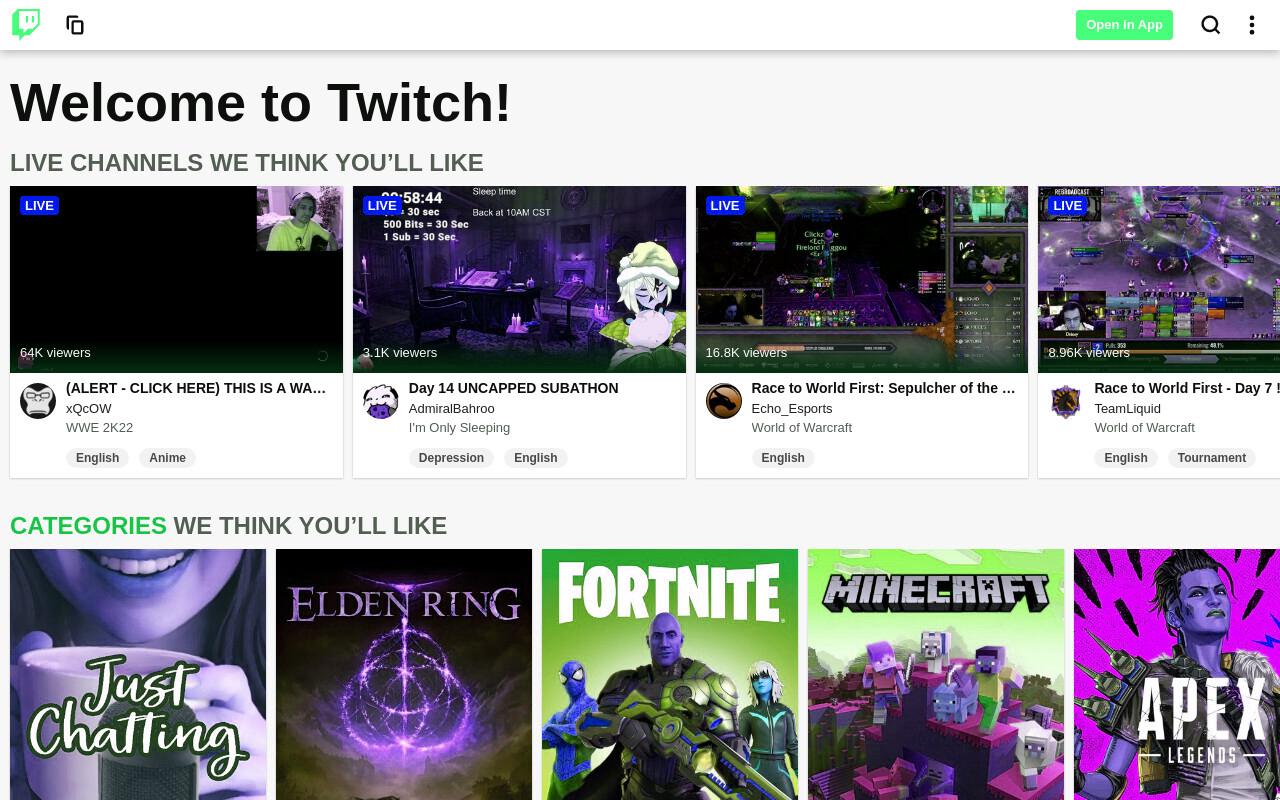Select the Fortnite category cover

[670, 674]
